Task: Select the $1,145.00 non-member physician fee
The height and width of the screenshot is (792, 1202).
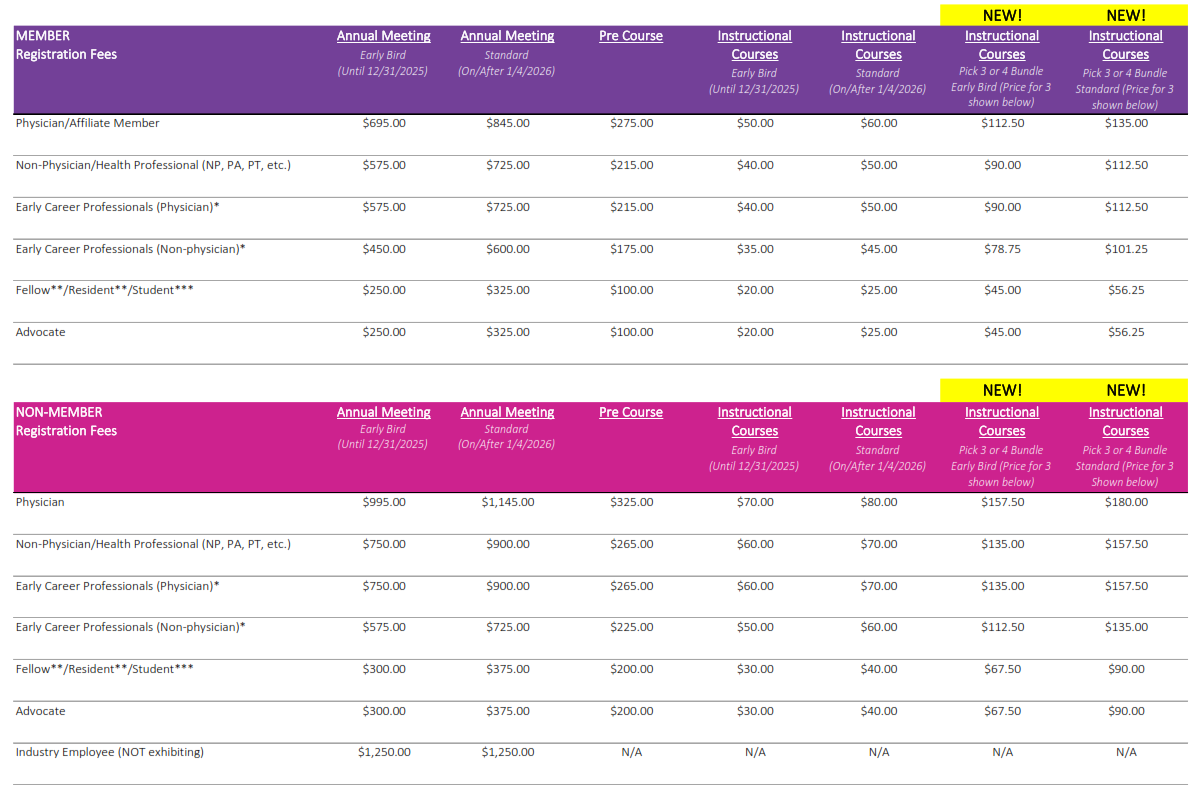Action: [508, 502]
